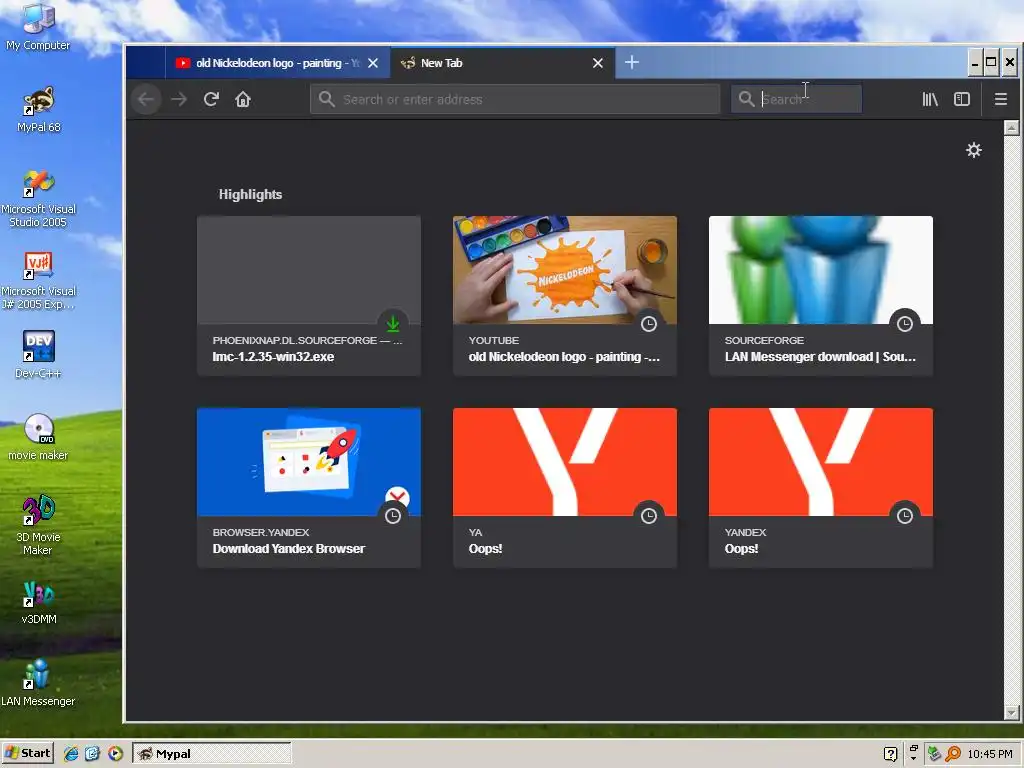The image size is (1024, 768).
Task: Click history clock badge on Yandex Browser card
Action: click(392, 515)
